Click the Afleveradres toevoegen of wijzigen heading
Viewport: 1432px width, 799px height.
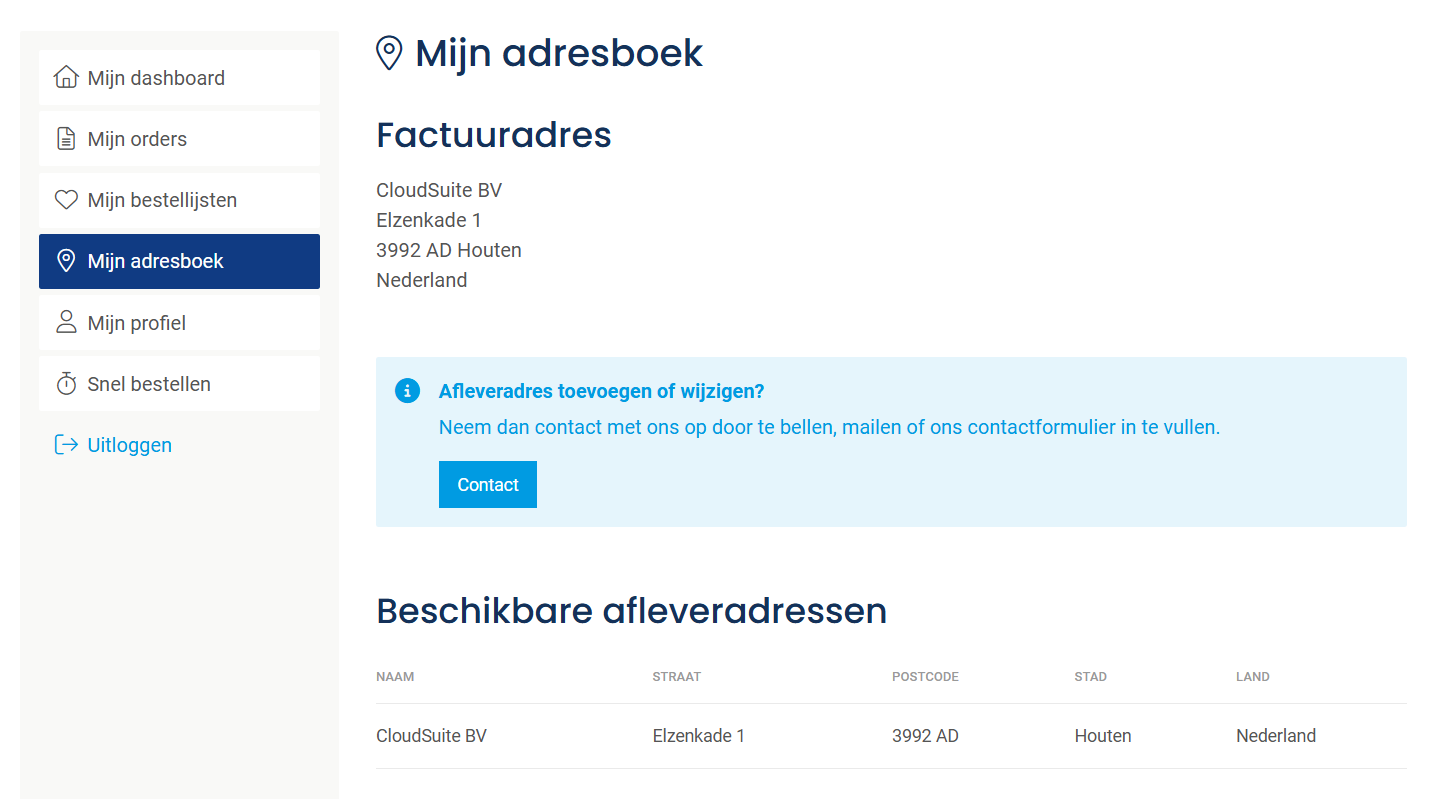(x=601, y=391)
